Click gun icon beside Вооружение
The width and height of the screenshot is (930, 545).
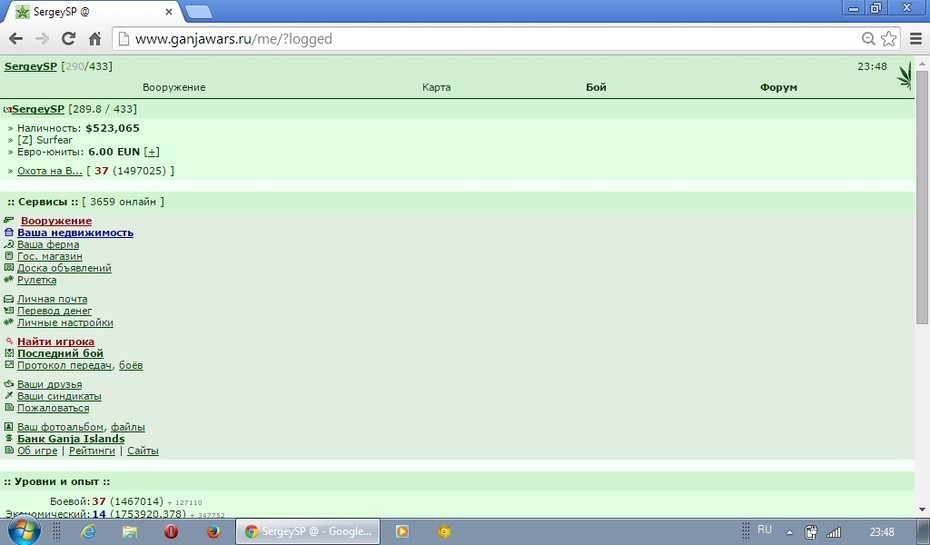[9, 220]
